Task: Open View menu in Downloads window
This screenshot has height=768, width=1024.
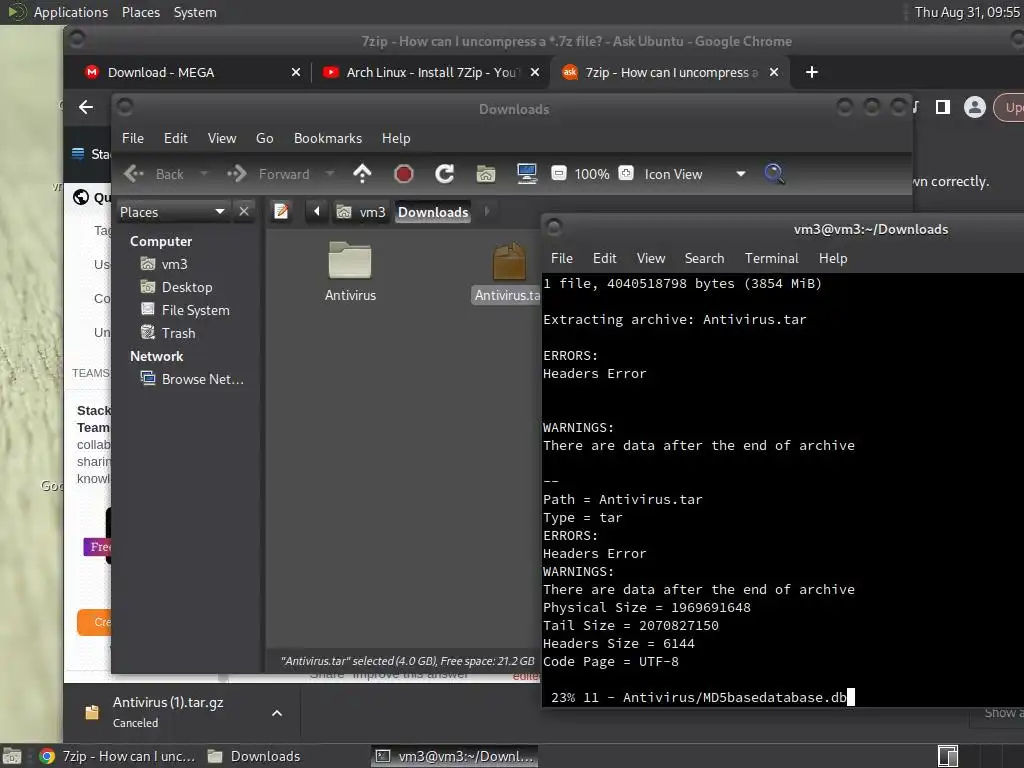Action: tap(222, 138)
